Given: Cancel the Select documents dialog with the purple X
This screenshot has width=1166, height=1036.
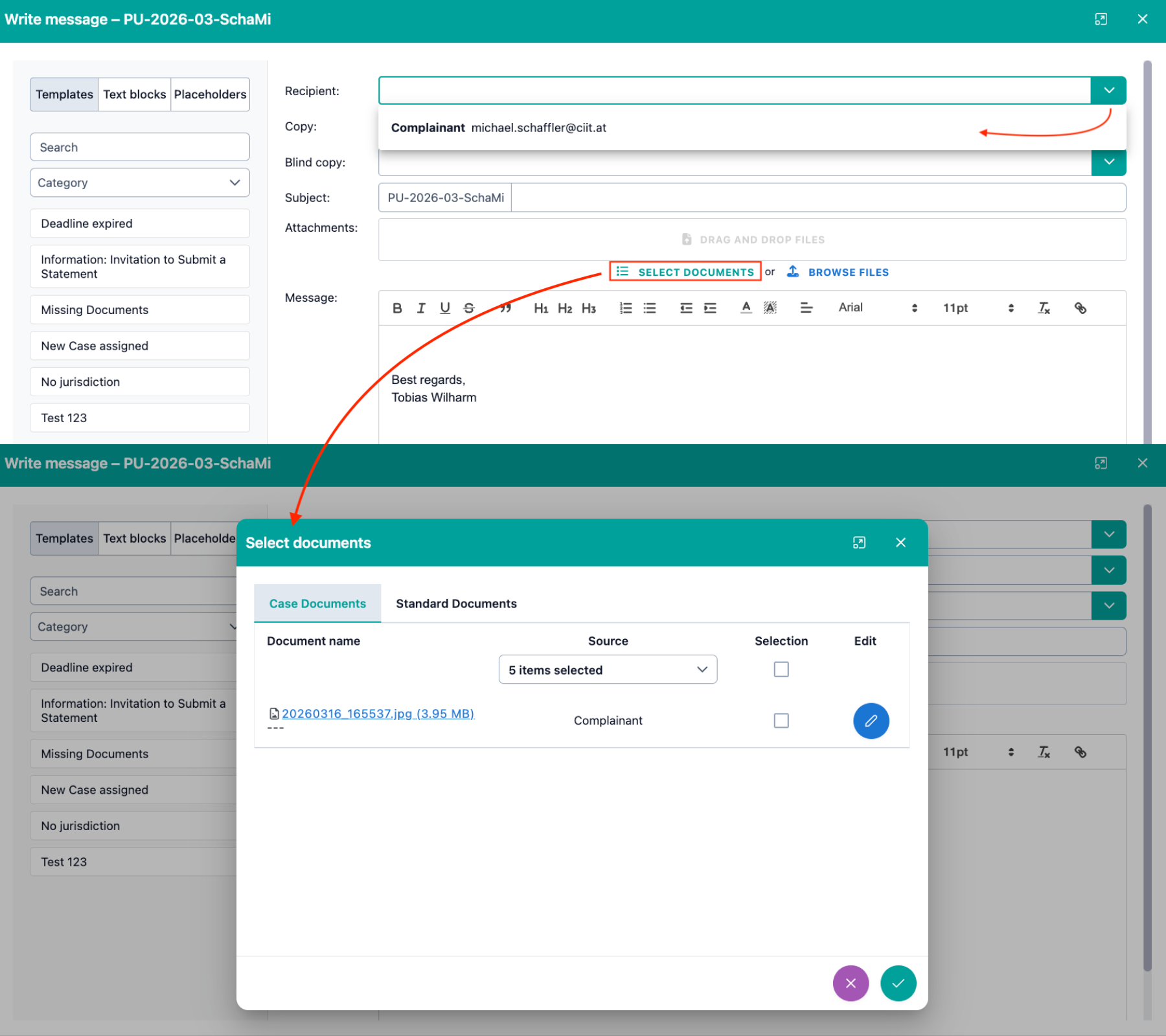Looking at the screenshot, I should coord(851,983).
